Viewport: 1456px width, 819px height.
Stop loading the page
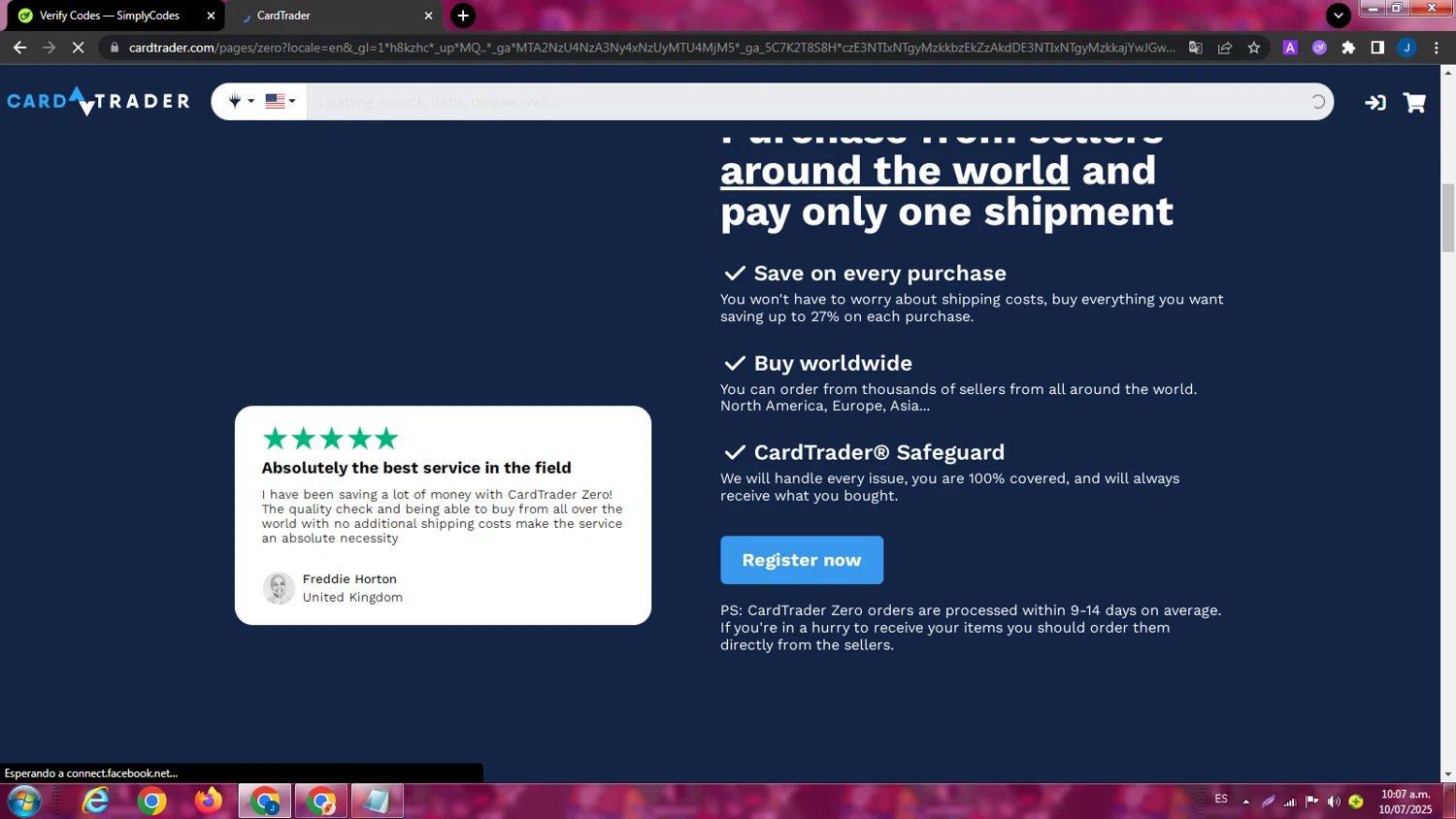coord(79,48)
